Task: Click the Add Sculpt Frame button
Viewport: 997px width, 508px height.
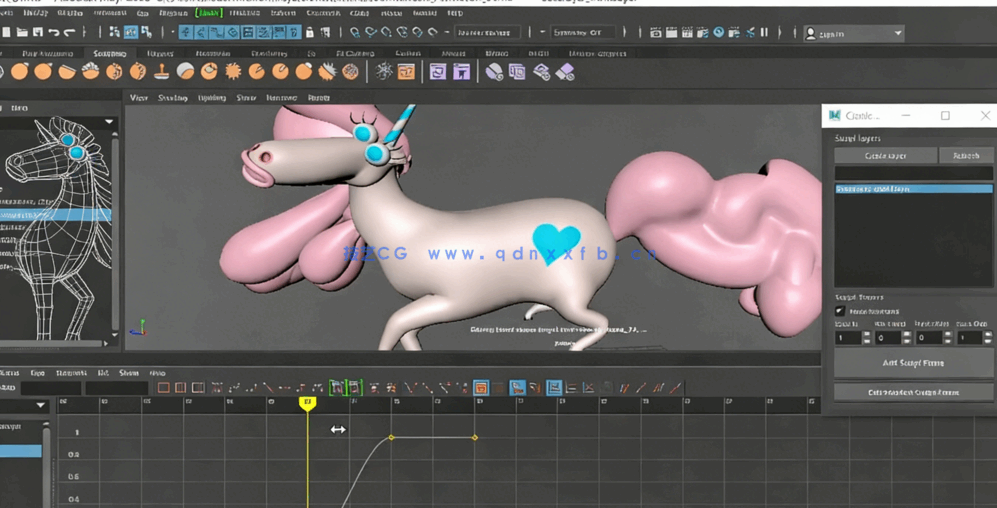Action: click(912, 363)
